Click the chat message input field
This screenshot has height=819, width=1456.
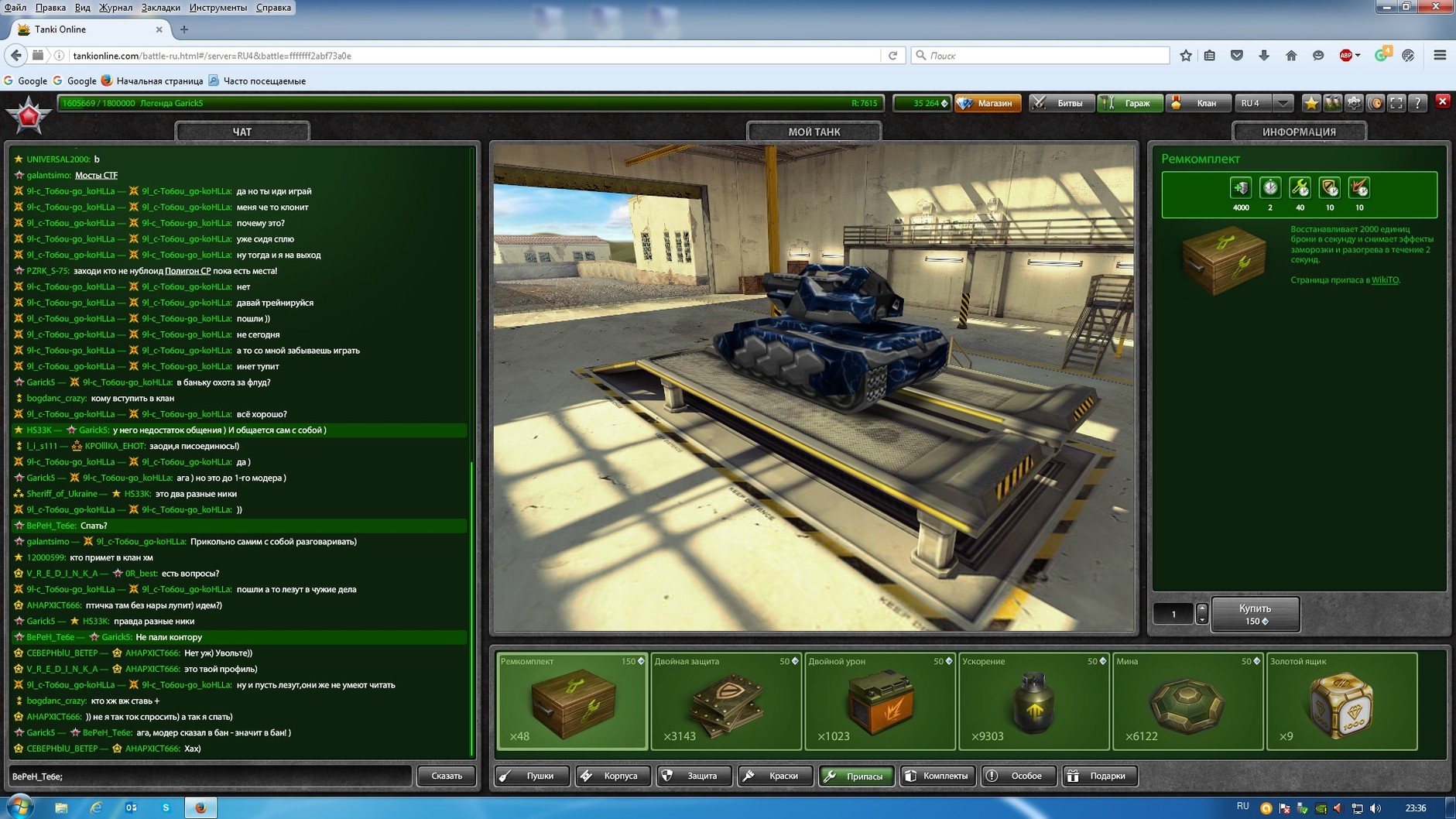[210, 776]
